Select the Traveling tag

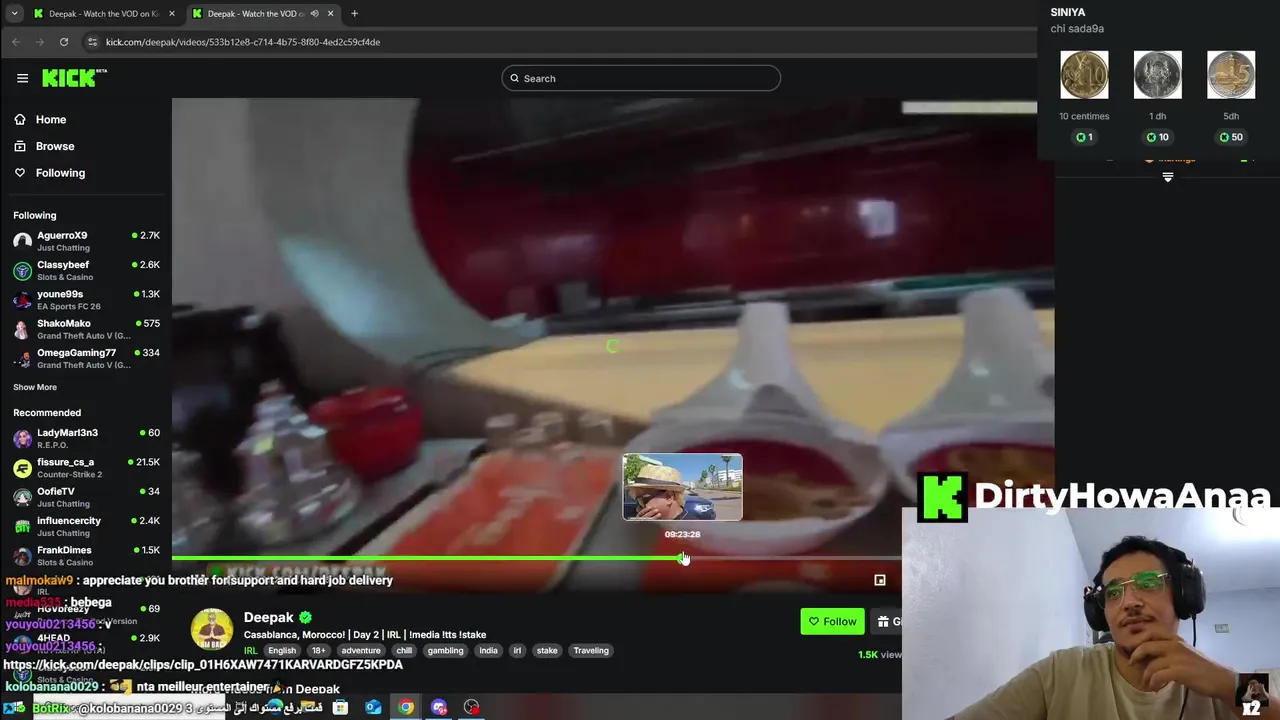click(x=591, y=651)
